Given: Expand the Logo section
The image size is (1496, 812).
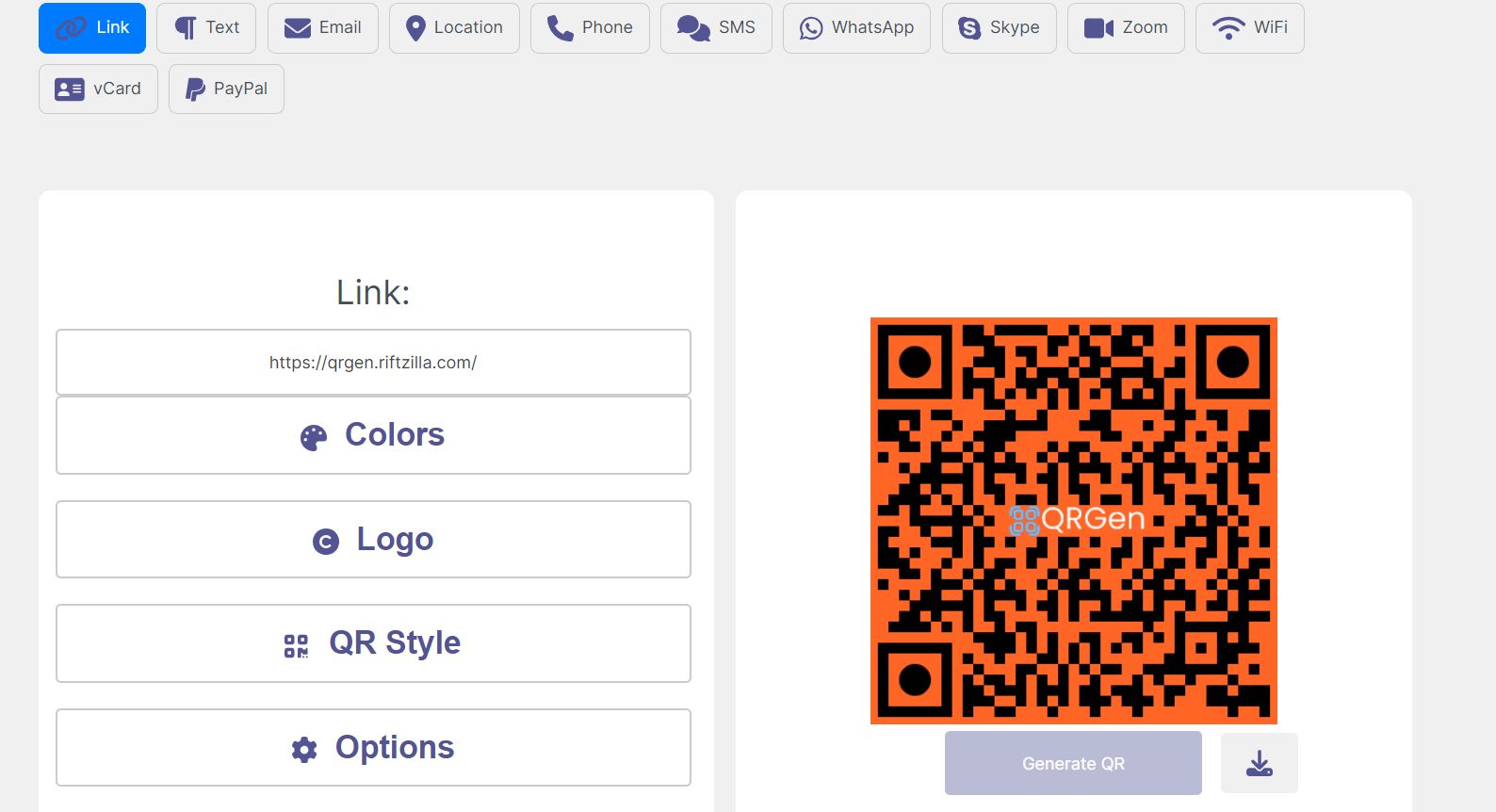Looking at the screenshot, I should (x=373, y=539).
